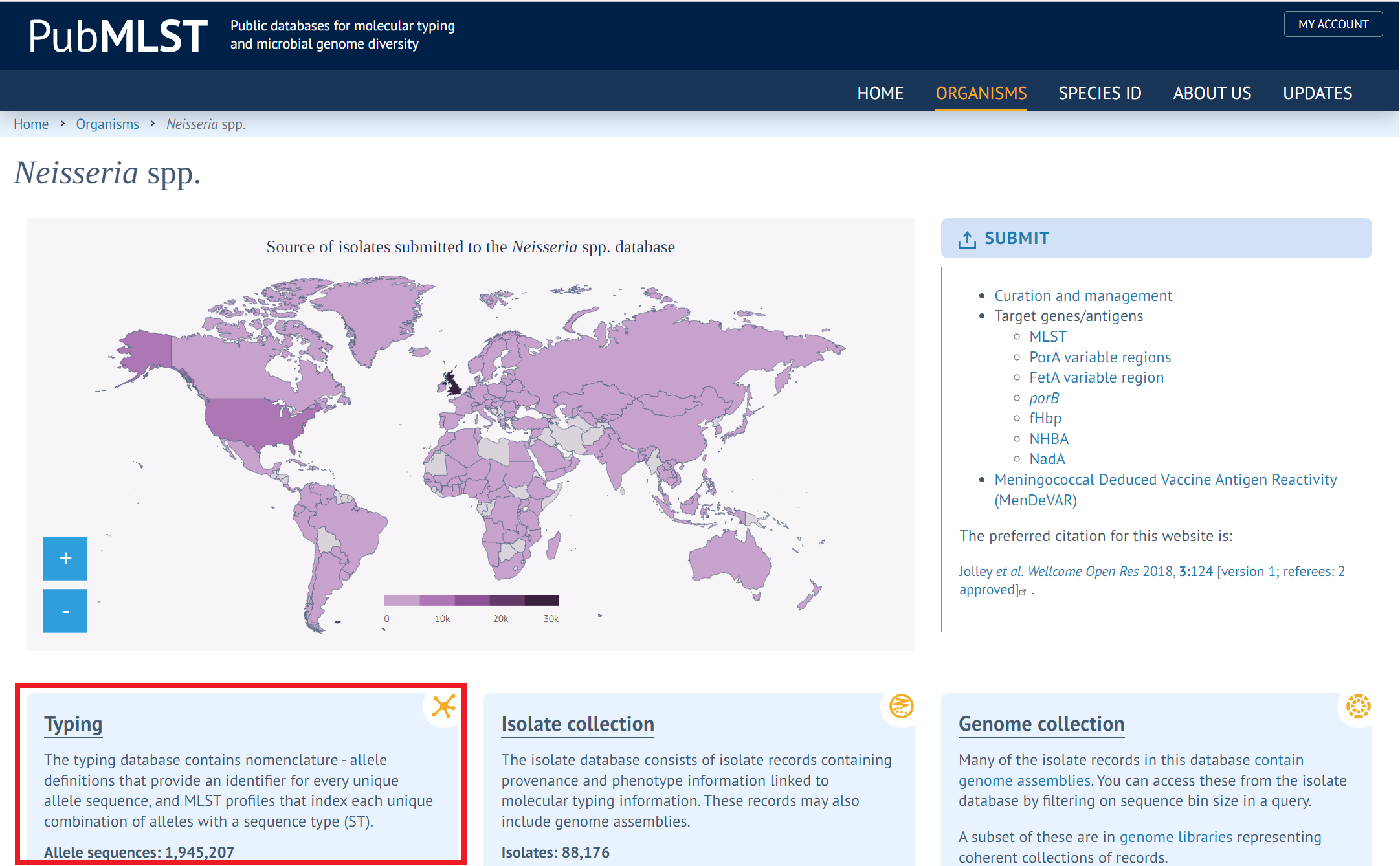
Task: Click the Isolates: 88,176 text
Action: [x=555, y=852]
